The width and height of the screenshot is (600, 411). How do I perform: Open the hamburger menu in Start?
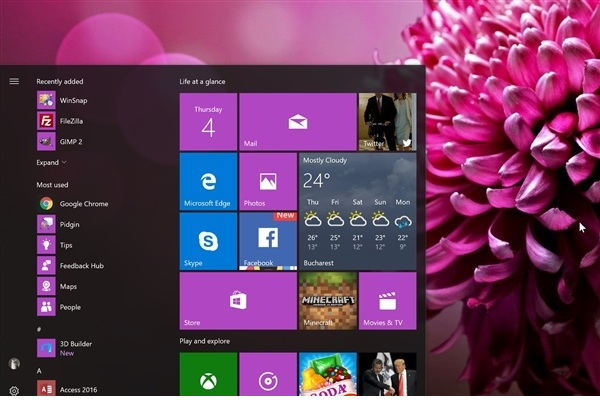pyautogui.click(x=14, y=81)
